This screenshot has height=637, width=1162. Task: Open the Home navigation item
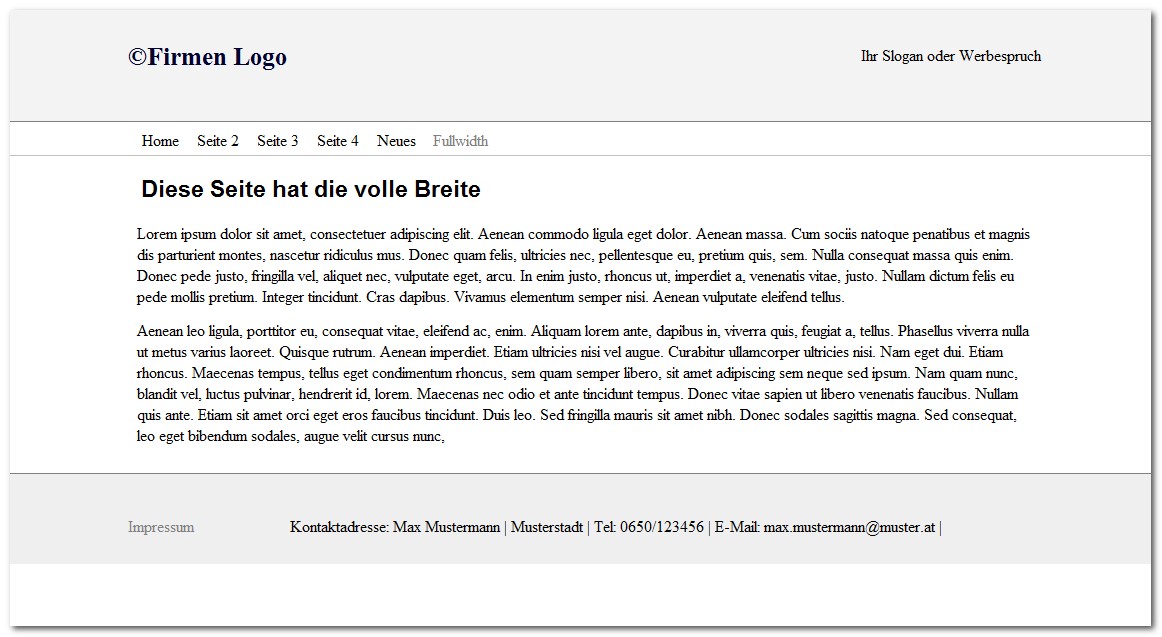click(160, 141)
